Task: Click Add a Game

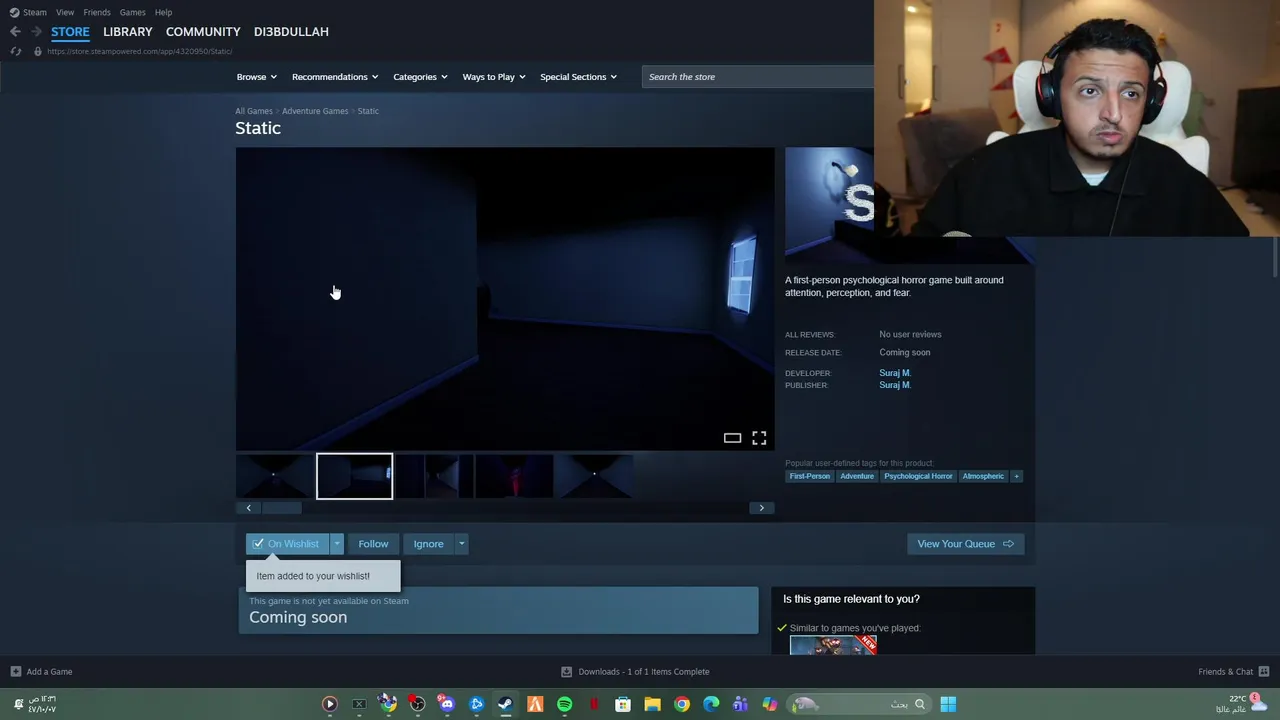Action: click(41, 672)
